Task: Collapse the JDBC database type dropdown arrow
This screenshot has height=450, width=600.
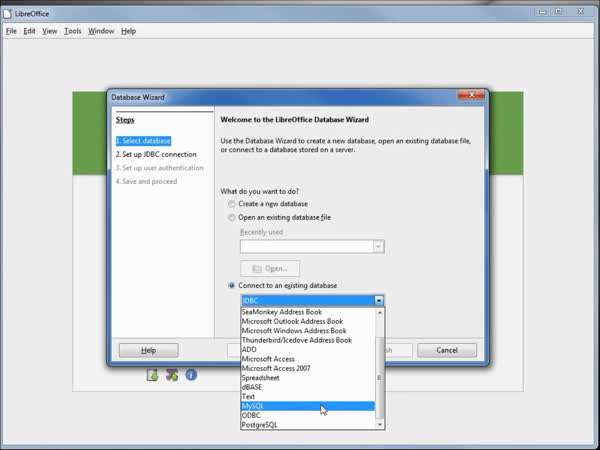Action: click(x=379, y=300)
